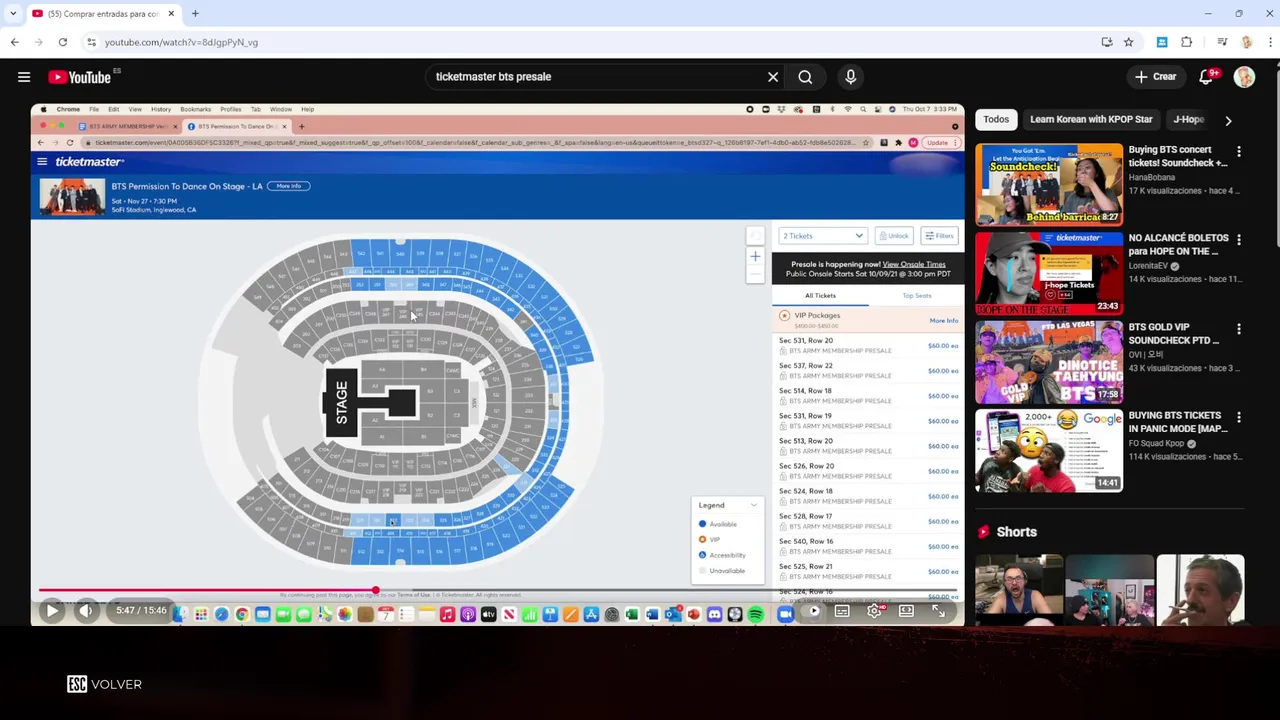Open the Chrome three-dot menu

(1270, 42)
